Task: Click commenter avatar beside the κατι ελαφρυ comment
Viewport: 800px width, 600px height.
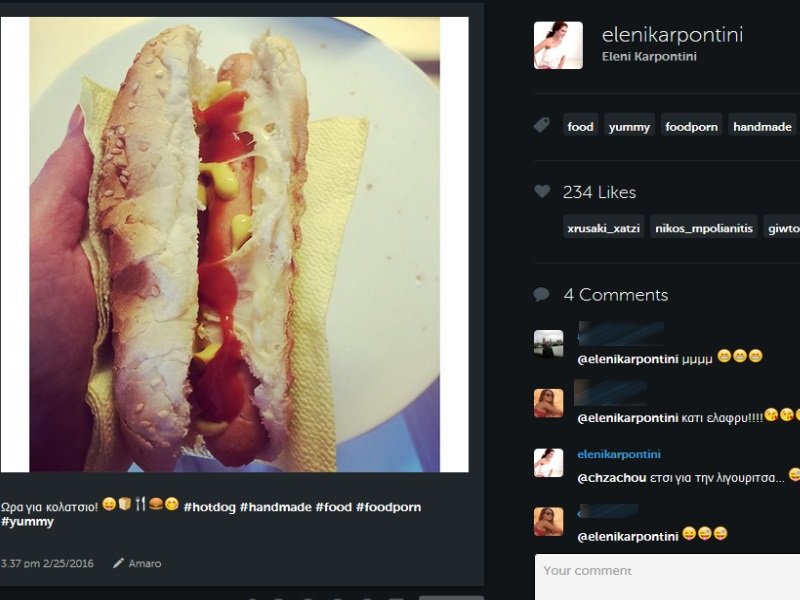Action: click(548, 403)
